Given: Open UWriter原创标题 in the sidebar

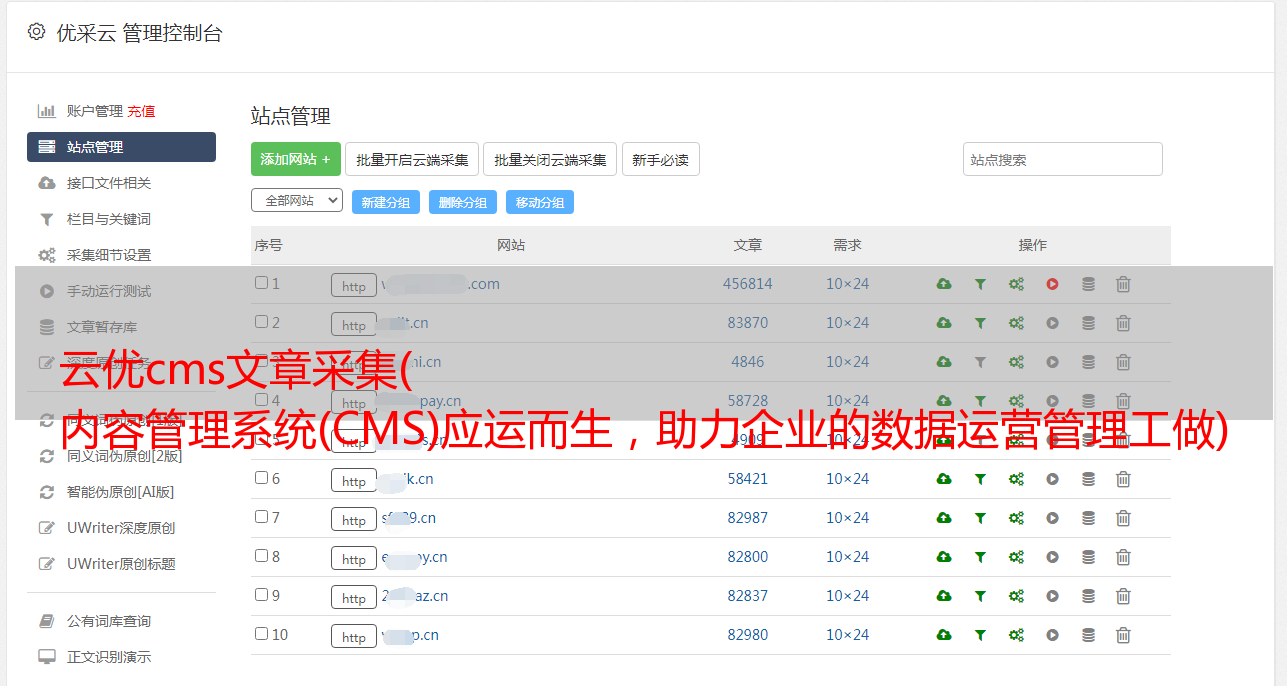Looking at the screenshot, I should click(x=121, y=564).
